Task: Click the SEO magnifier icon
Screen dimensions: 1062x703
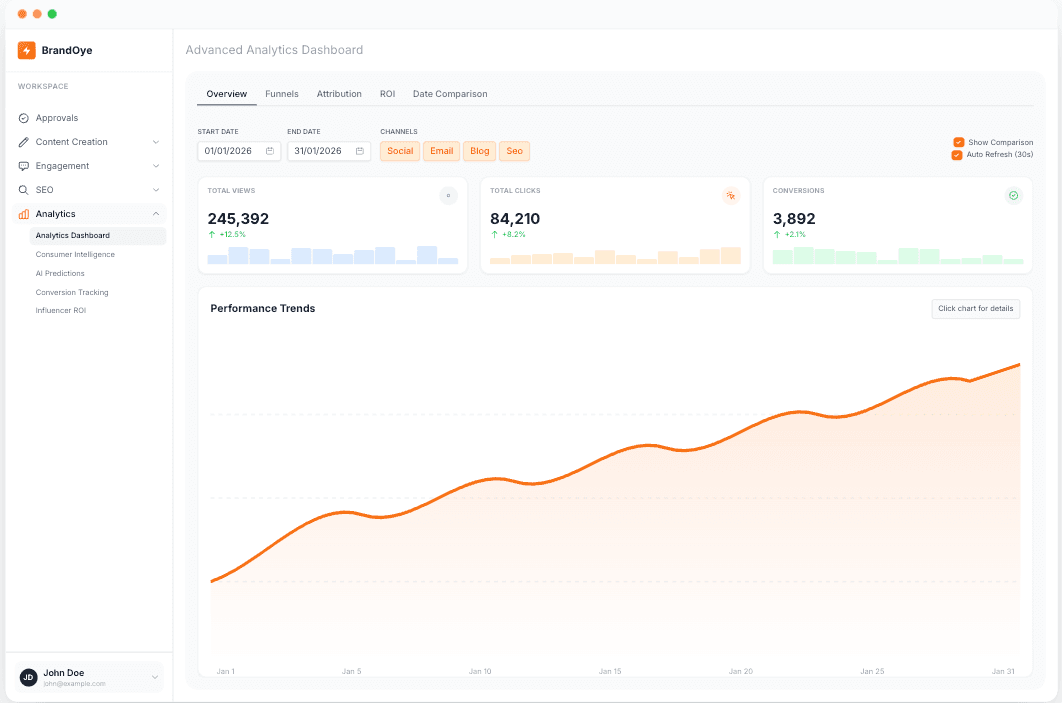Action: [22, 190]
